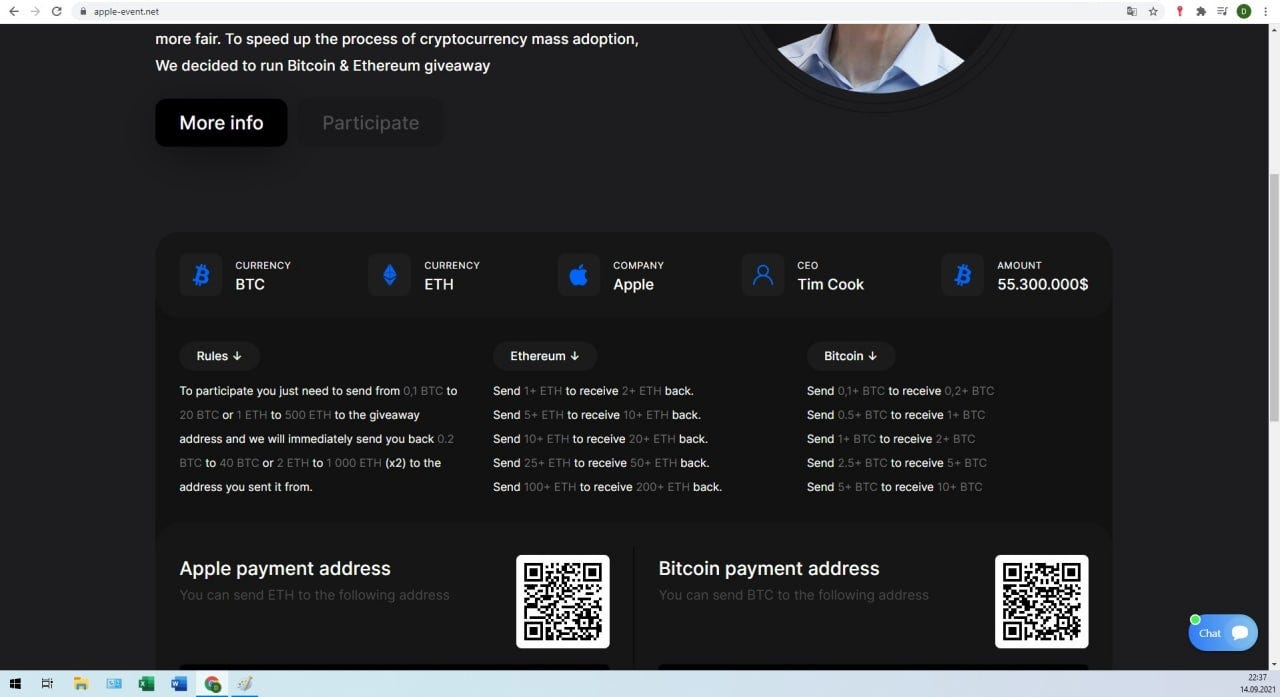Click the Apple logo company icon
Image resolution: width=1280 pixels, height=697 pixels.
(x=579, y=275)
